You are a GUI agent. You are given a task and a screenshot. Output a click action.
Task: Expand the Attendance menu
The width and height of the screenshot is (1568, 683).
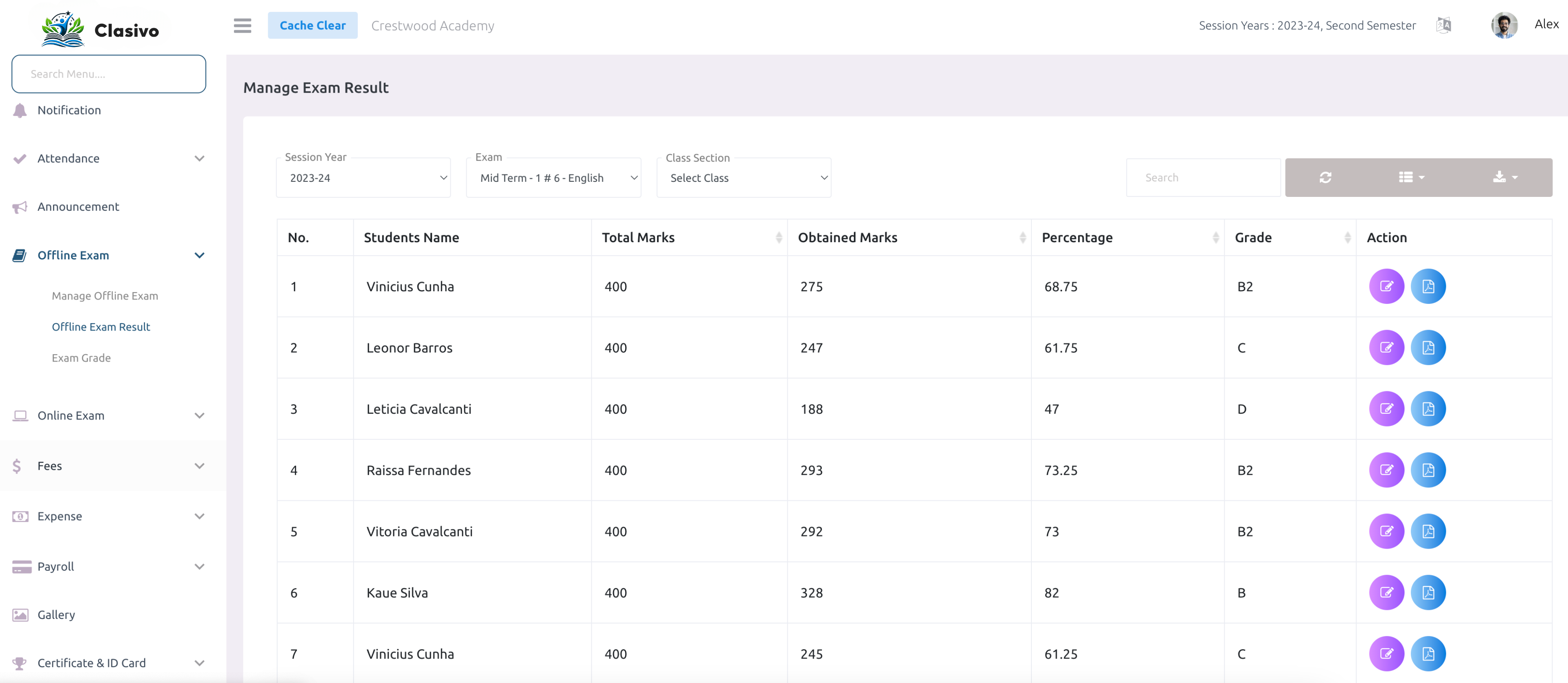tap(108, 158)
